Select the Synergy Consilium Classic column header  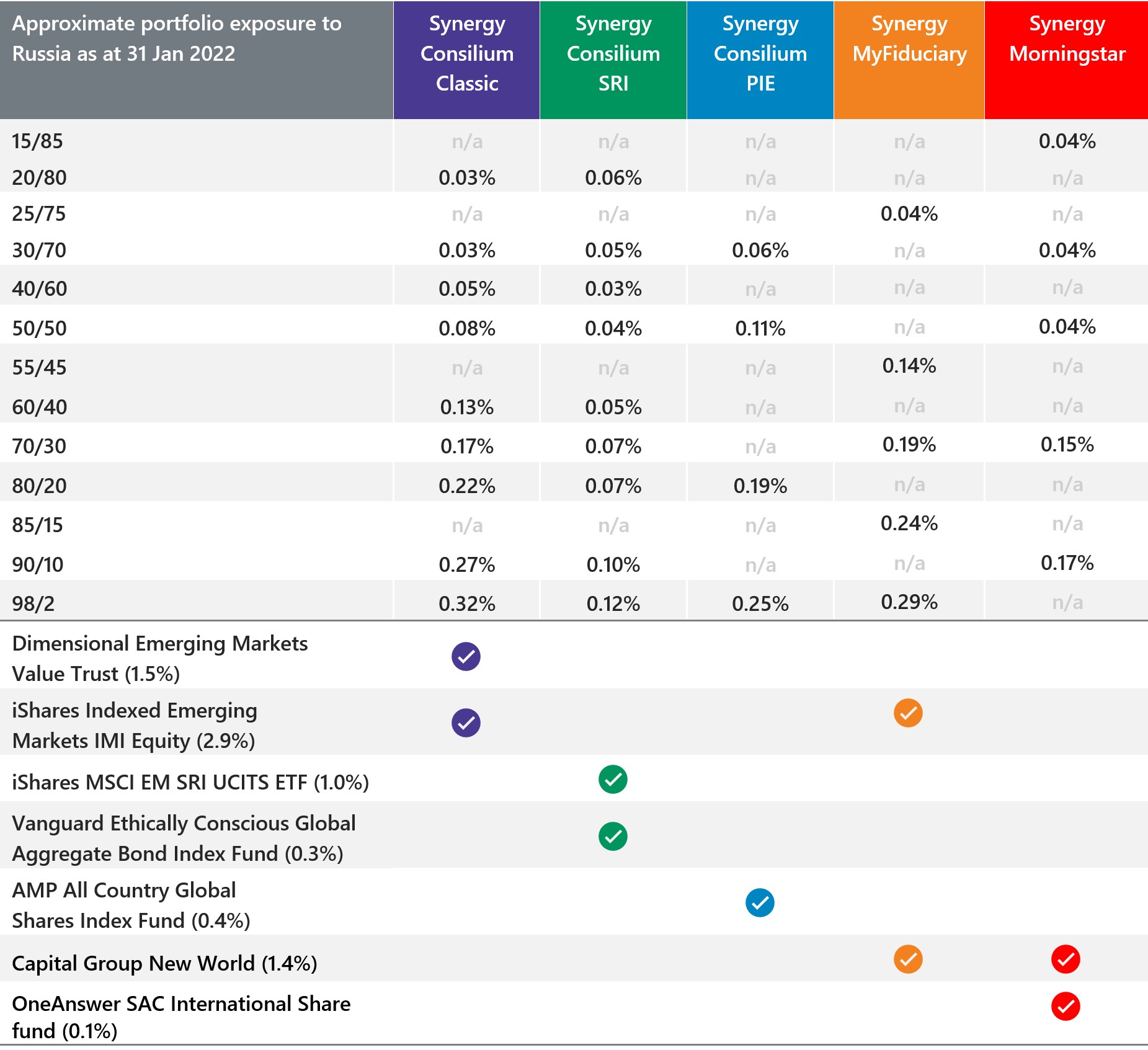pos(466,60)
